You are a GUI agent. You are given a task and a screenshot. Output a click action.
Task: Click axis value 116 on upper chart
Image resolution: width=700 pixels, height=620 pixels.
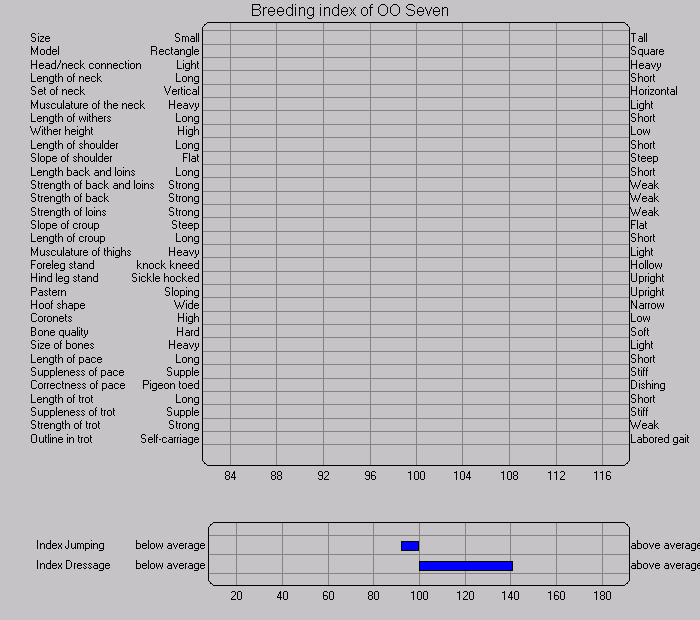click(602, 476)
